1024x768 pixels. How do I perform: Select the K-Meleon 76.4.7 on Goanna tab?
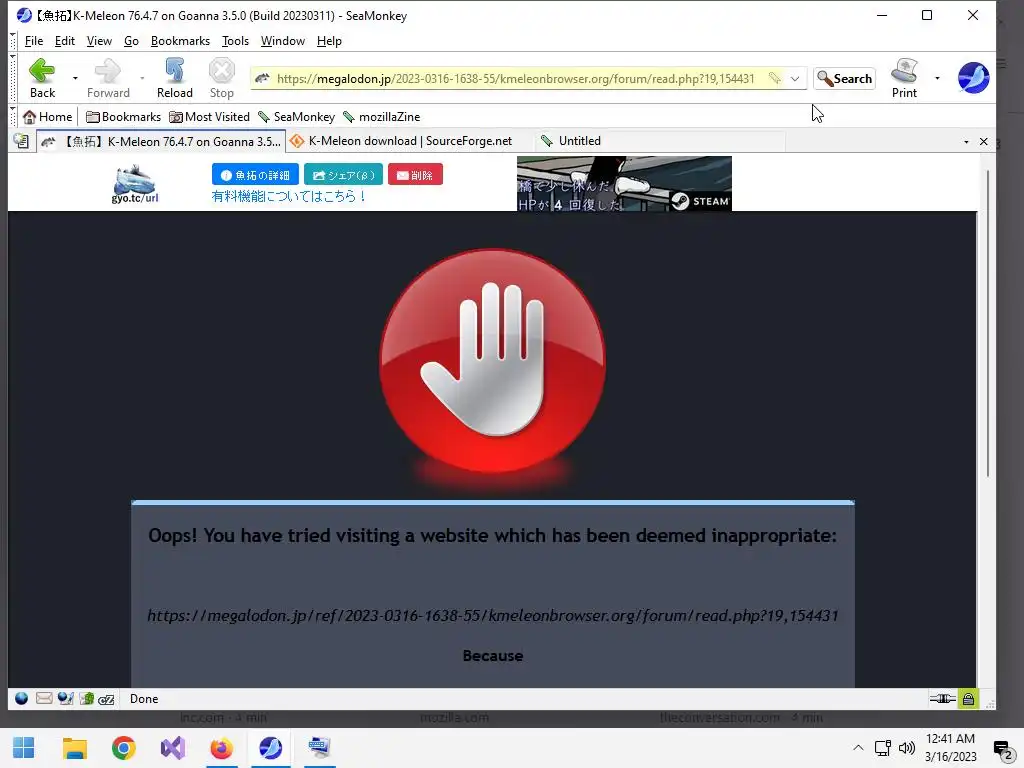(x=161, y=142)
